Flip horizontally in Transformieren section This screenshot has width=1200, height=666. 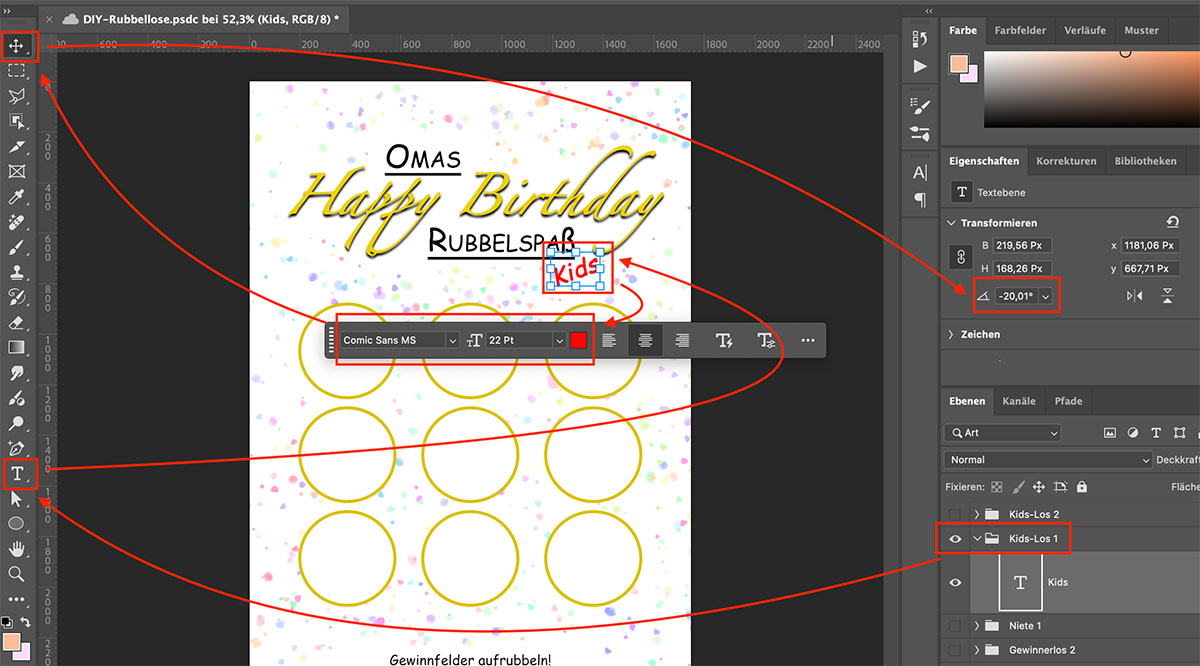pos(1134,296)
